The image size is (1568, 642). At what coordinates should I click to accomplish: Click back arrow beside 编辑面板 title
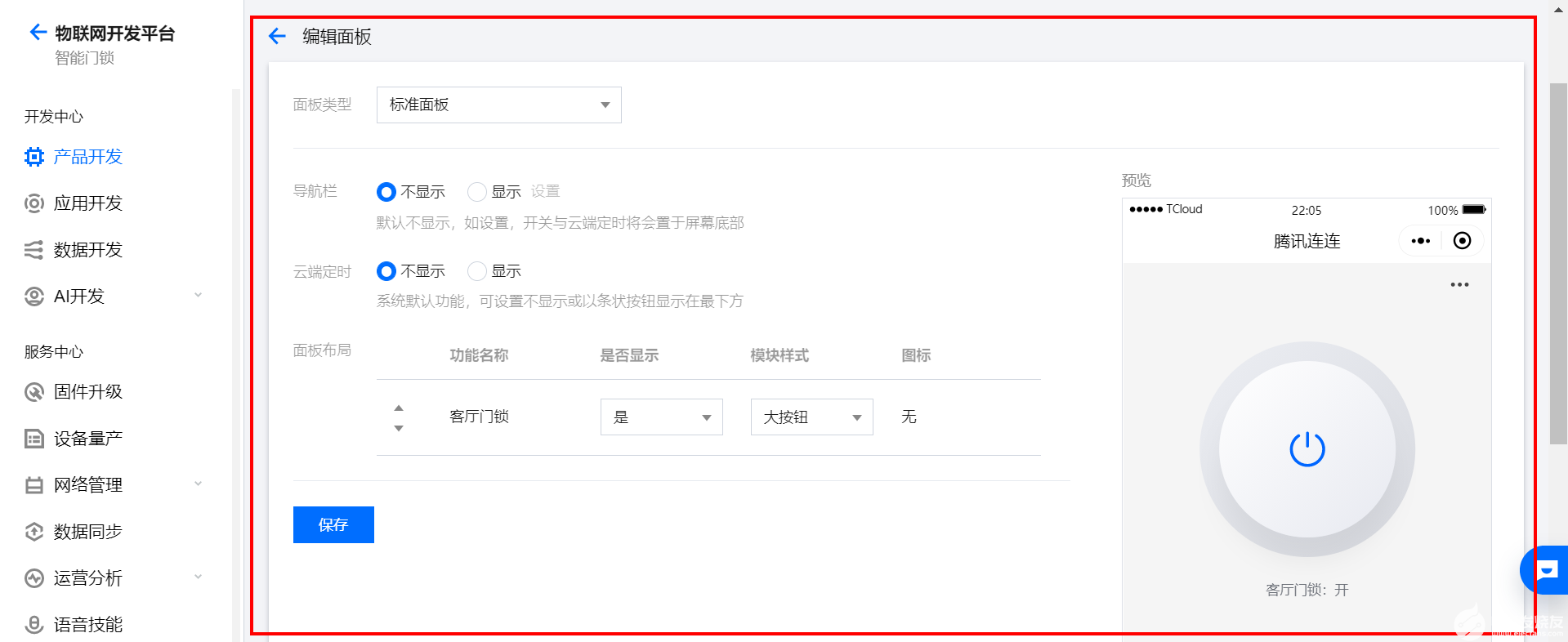coord(277,36)
